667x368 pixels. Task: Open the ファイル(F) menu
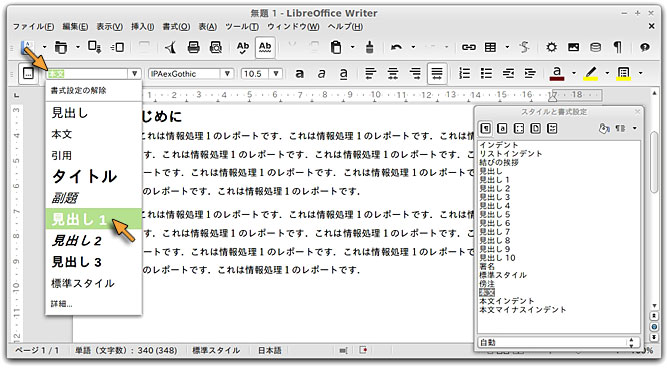tap(33, 26)
